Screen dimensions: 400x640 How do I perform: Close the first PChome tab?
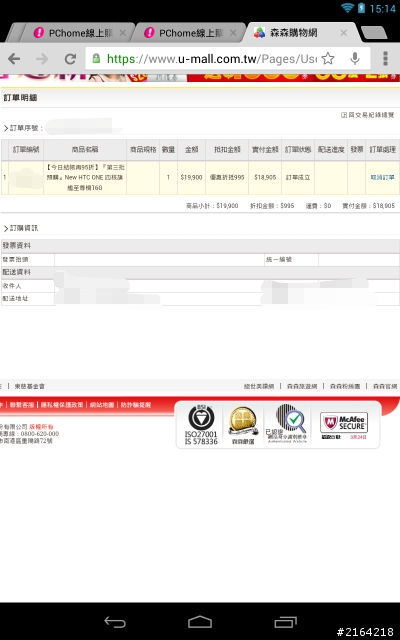point(122,33)
